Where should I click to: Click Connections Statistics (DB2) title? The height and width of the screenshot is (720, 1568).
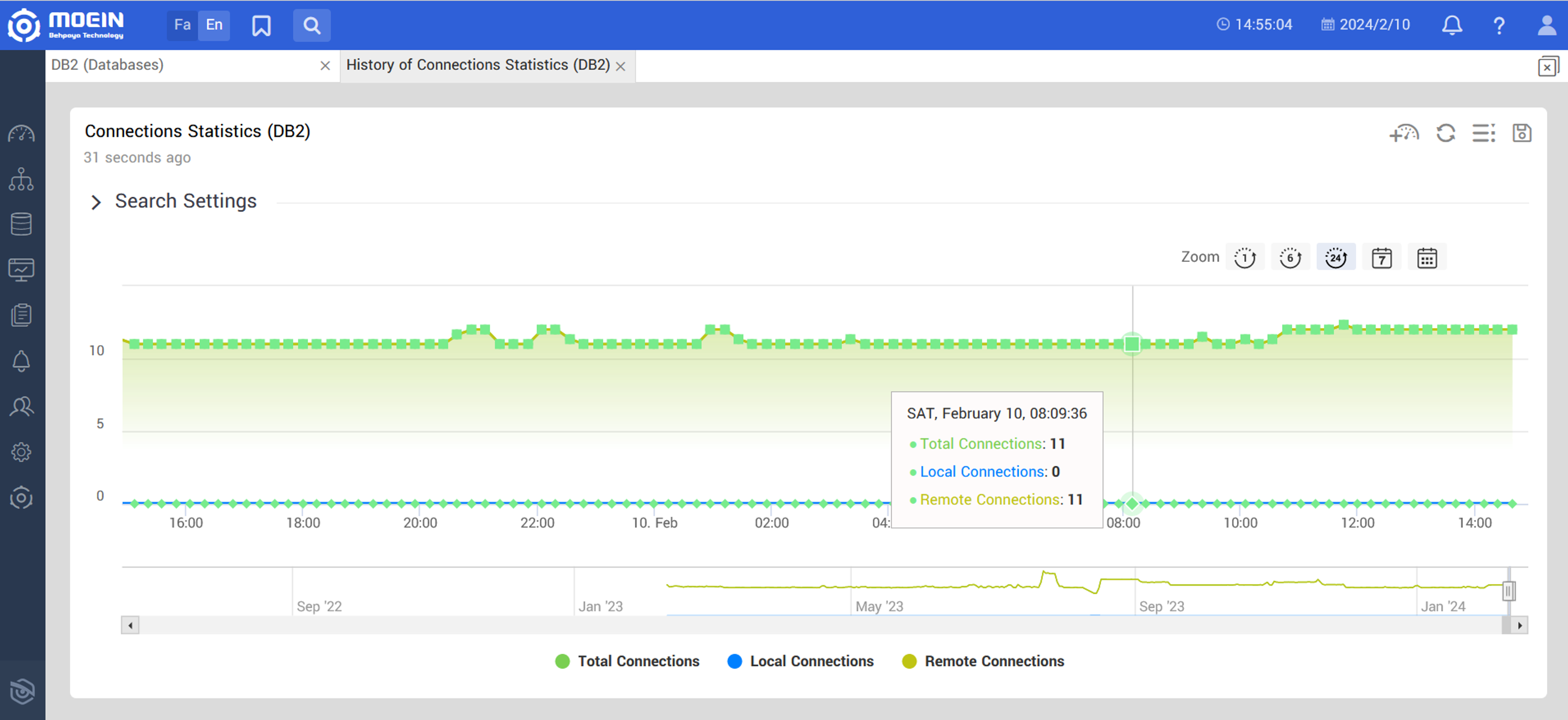pos(197,131)
